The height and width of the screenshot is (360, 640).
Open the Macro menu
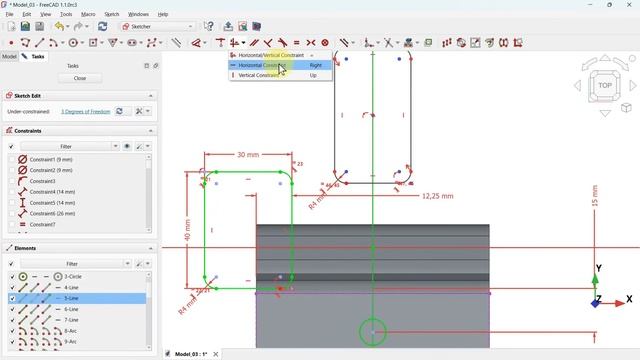88,14
